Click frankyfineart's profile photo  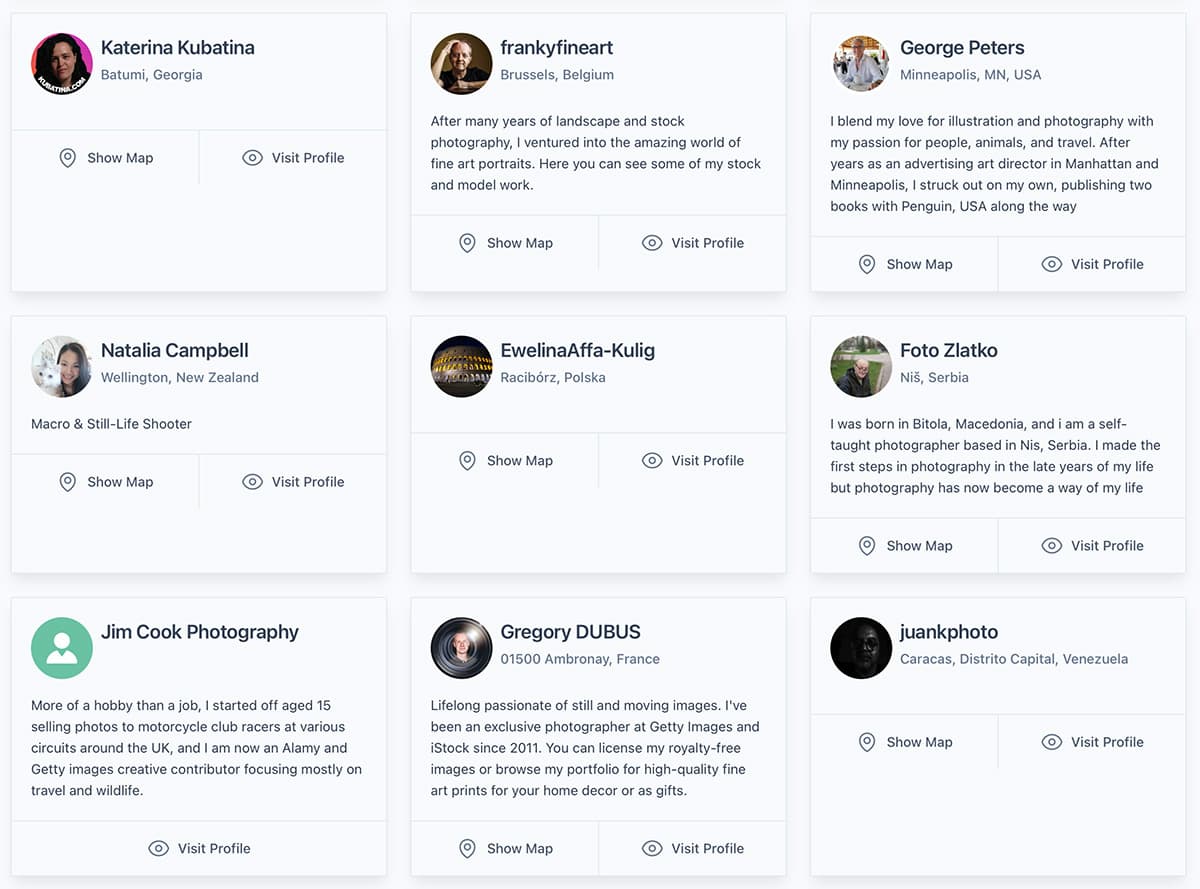coord(461,64)
